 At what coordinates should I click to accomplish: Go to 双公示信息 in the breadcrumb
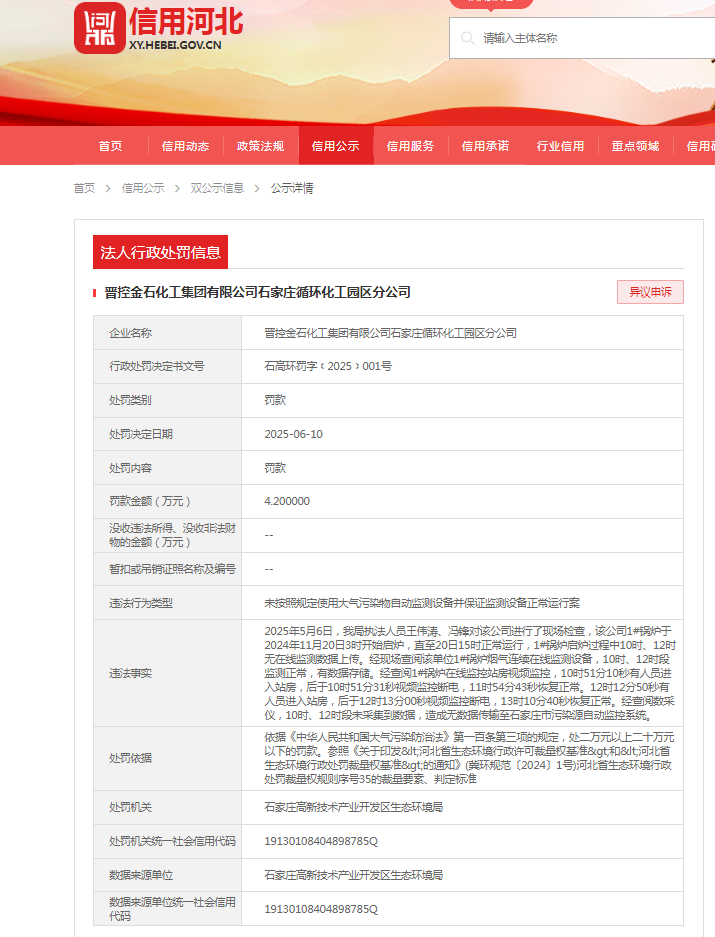click(217, 188)
